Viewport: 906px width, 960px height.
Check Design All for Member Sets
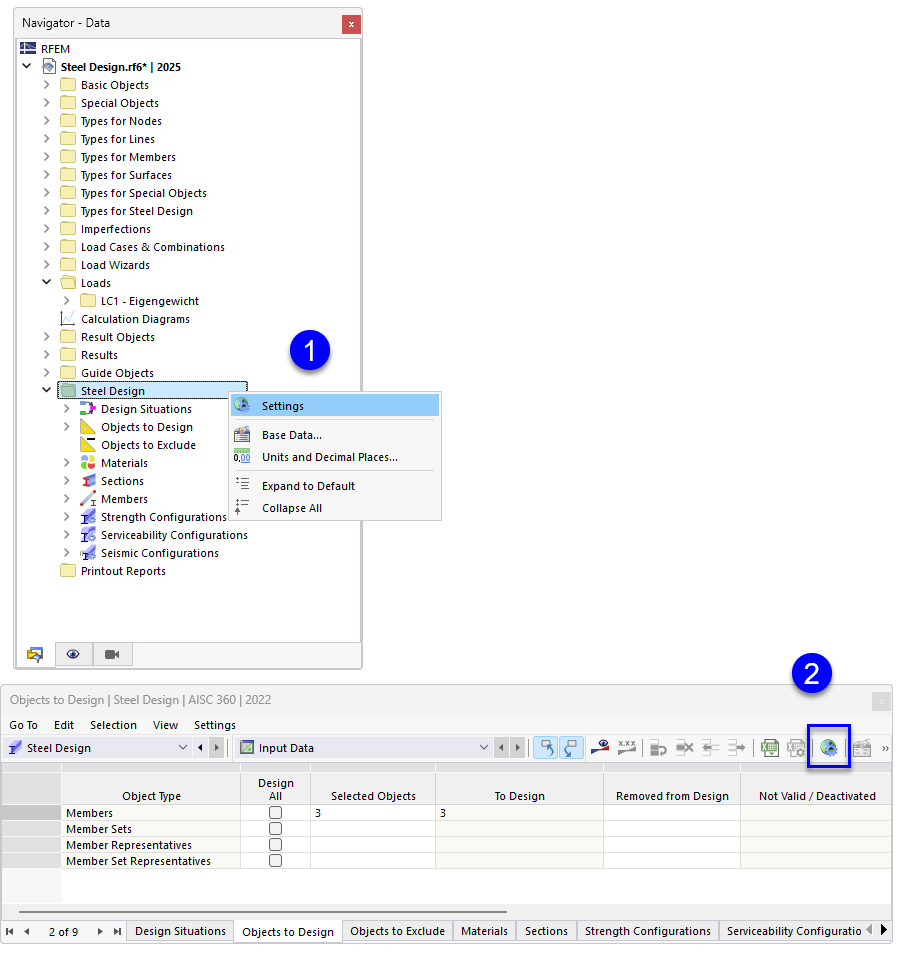click(275, 828)
